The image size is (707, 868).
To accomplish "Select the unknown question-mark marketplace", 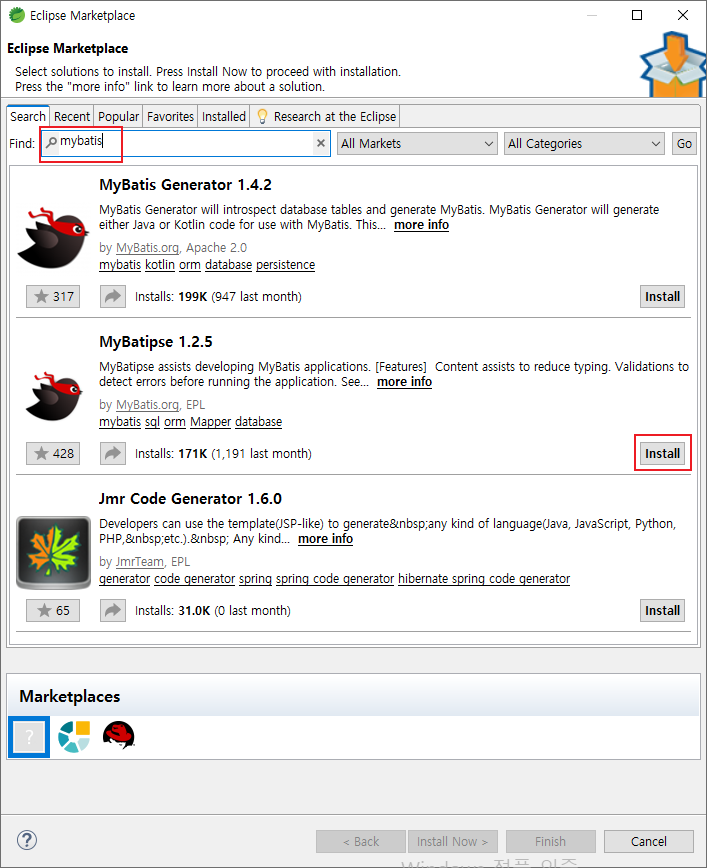I will pos(29,737).
